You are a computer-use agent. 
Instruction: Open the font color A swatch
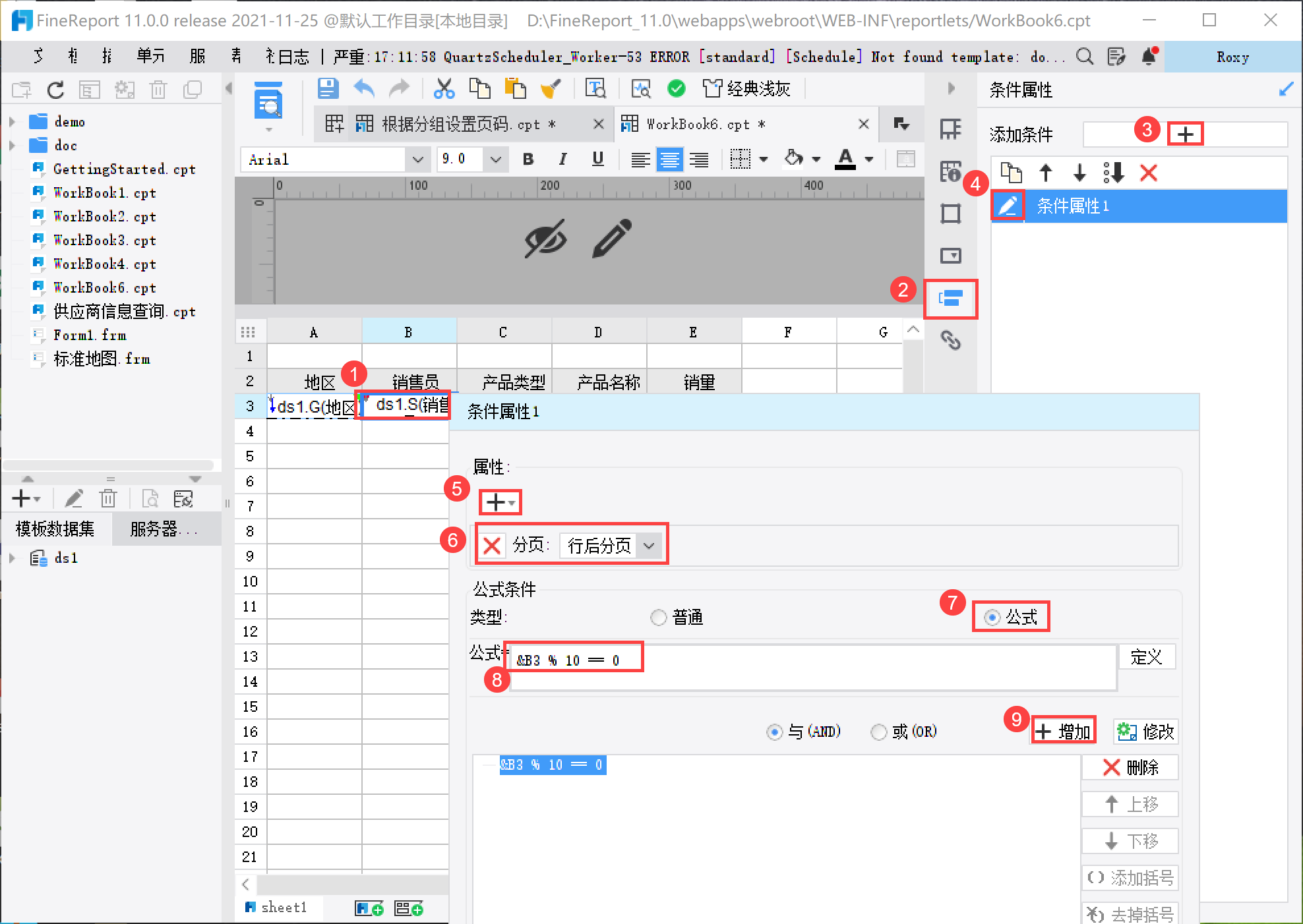coord(845,159)
